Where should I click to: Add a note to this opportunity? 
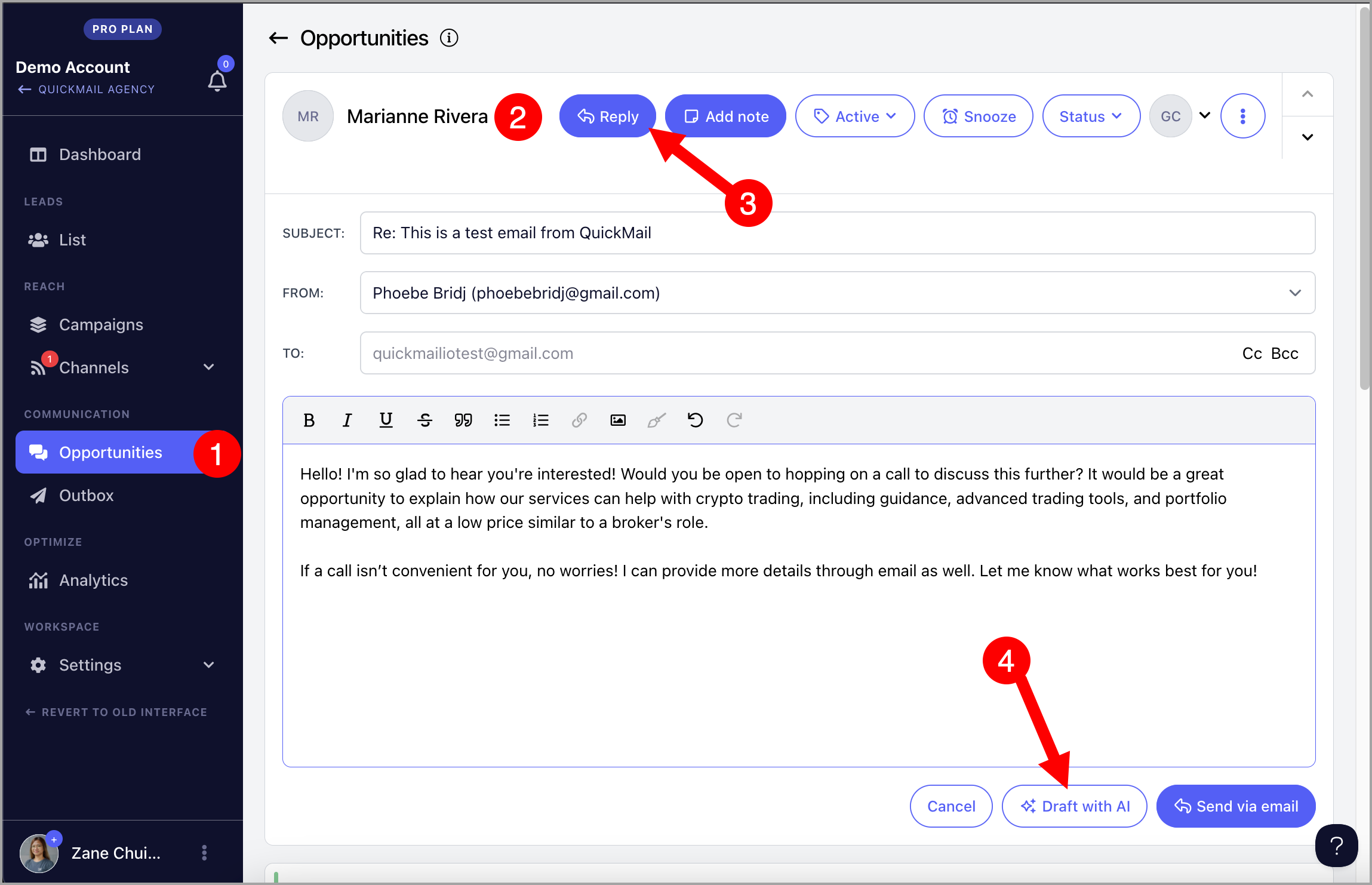coord(725,116)
